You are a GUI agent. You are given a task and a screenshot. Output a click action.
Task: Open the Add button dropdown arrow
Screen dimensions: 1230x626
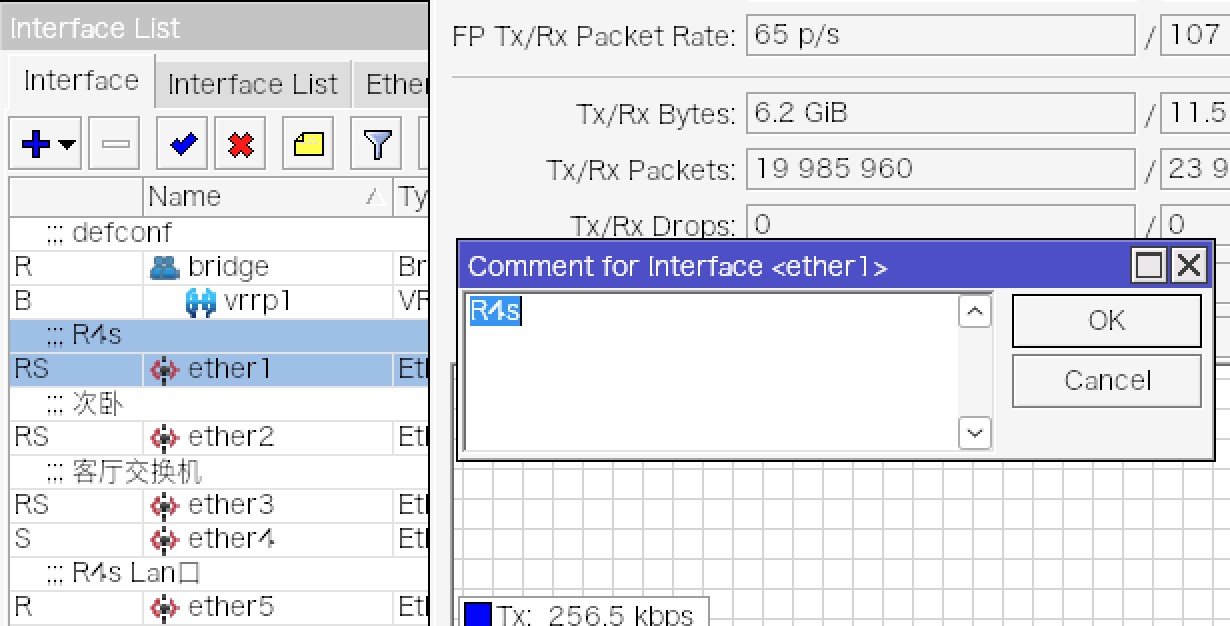[x=67, y=145]
